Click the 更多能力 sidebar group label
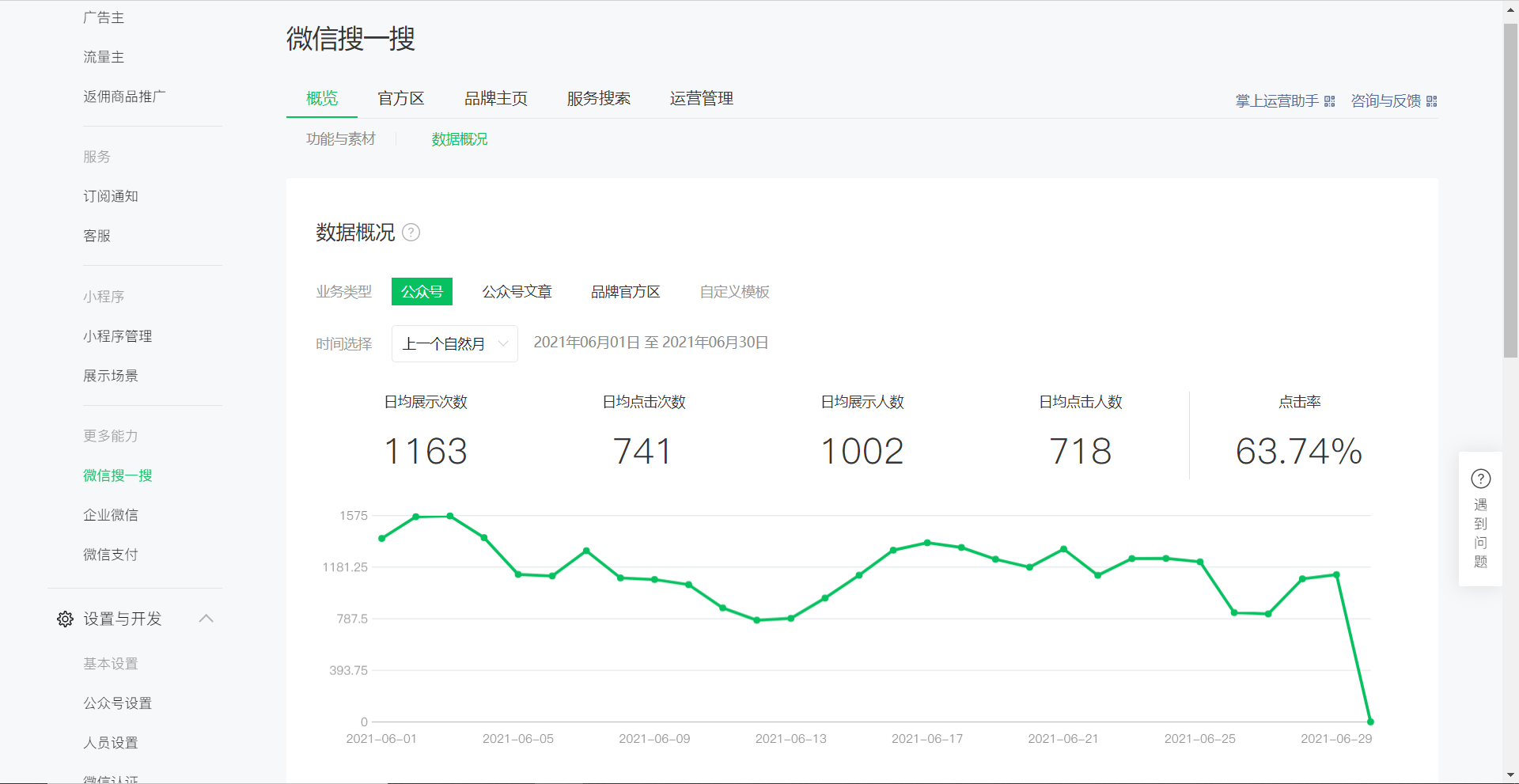Screen dimensions: 1519x784 click(111, 436)
